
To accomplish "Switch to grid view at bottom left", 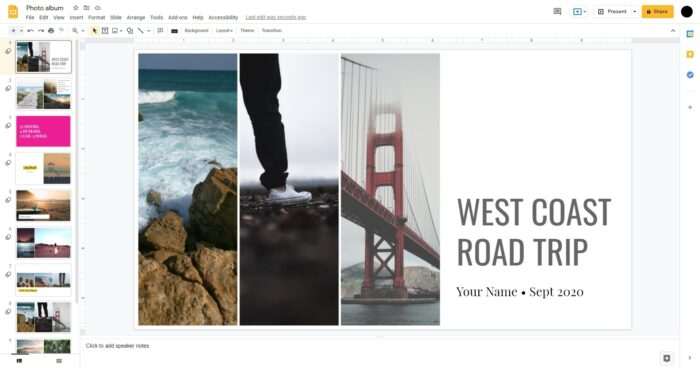I will coord(59,361).
